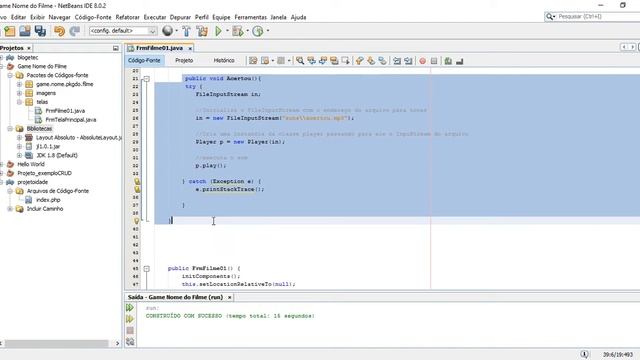
Task: Click Shift Line Left icon in editor toolbar
Action: click(397, 61)
